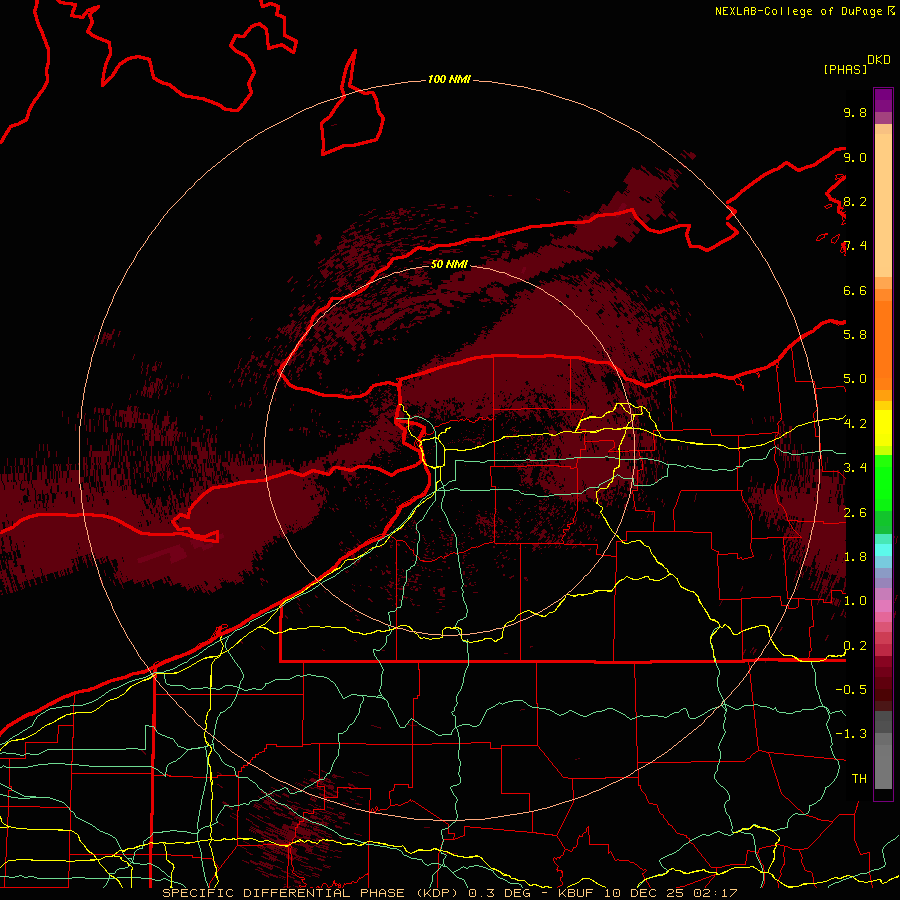Click the 9.8 value on color scale

(855, 112)
